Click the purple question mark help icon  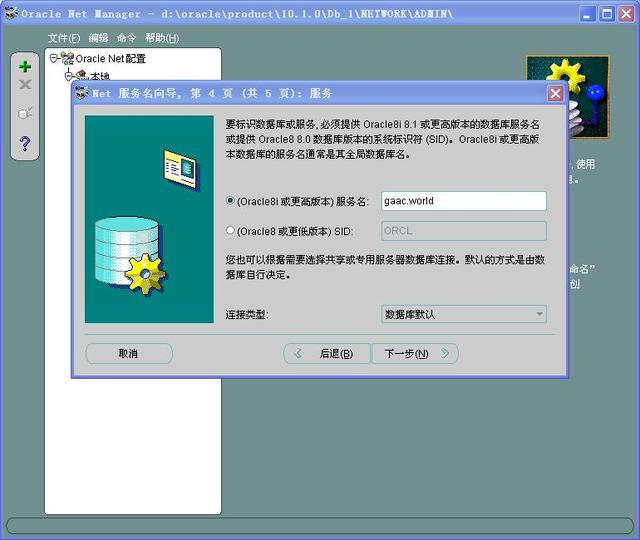[x=25, y=143]
